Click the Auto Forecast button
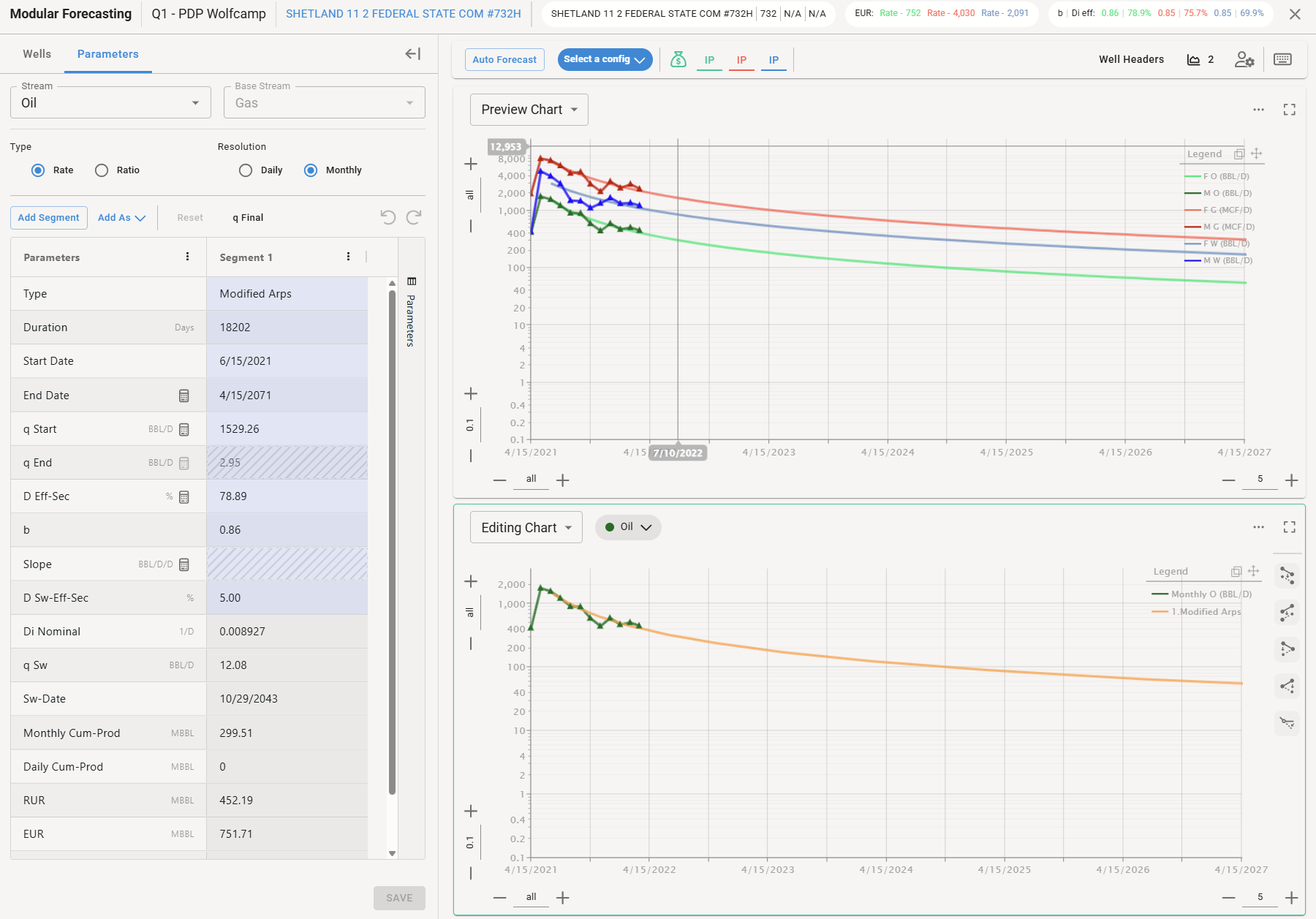1316x919 pixels. (x=504, y=59)
